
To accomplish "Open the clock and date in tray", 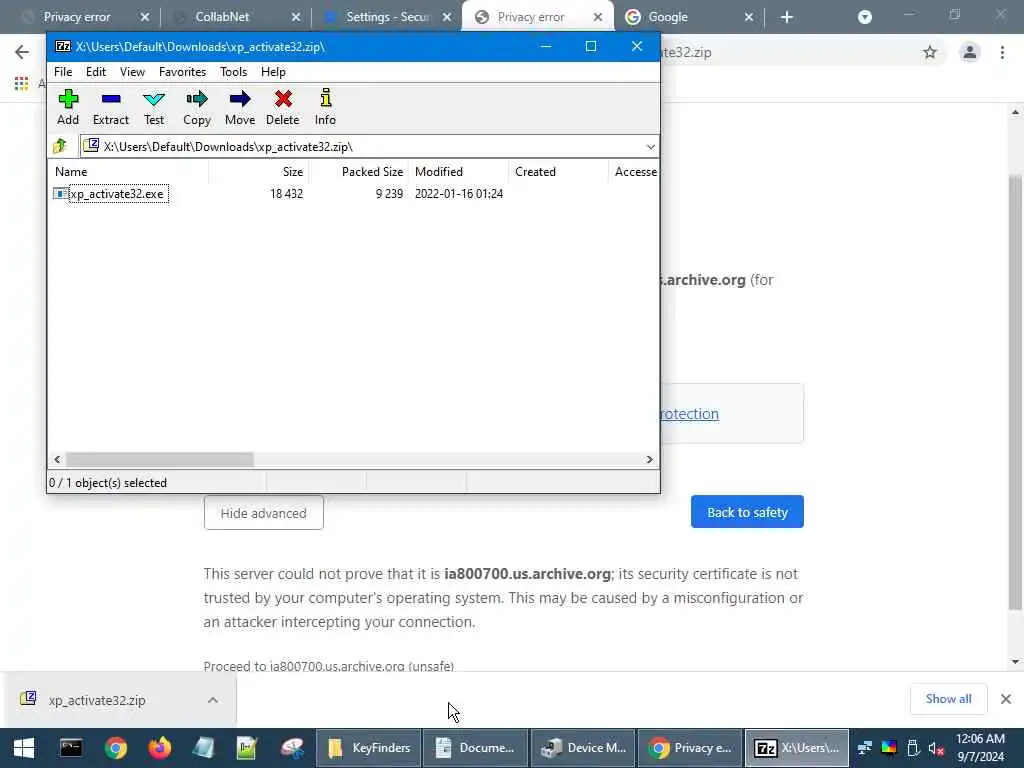I will coord(980,748).
